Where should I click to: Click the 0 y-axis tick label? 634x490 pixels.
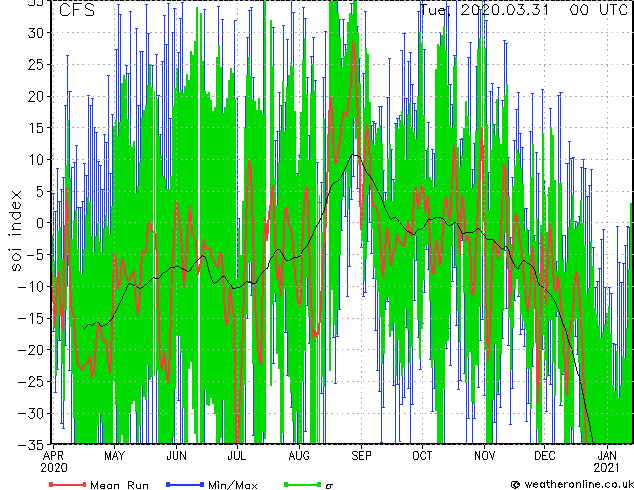coord(41,223)
